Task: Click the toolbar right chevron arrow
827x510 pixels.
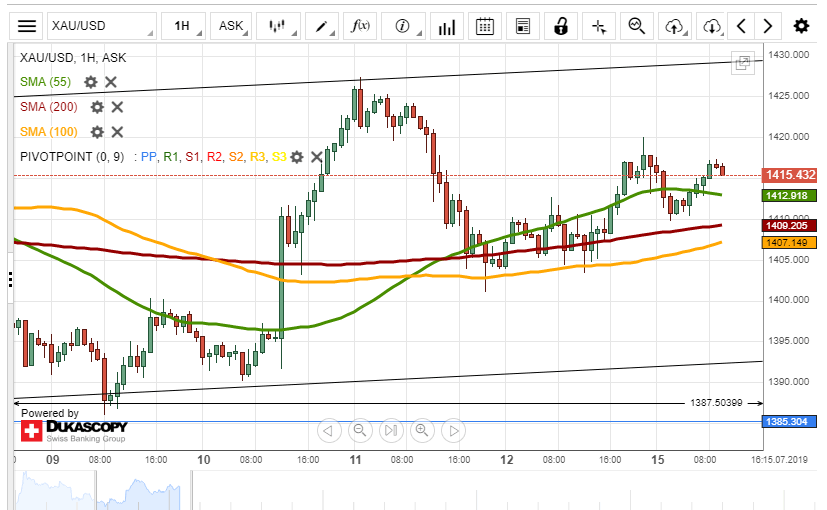Action: click(768, 26)
